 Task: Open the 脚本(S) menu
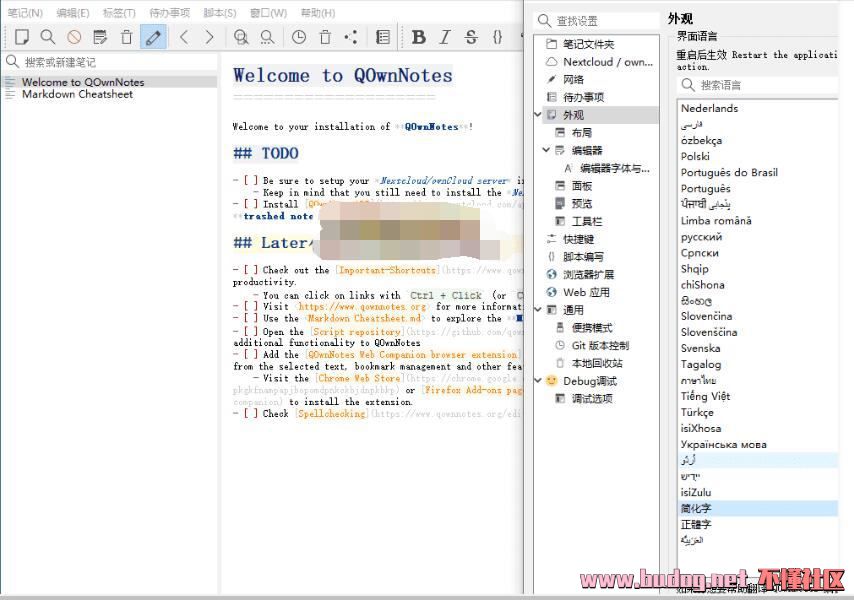point(219,13)
